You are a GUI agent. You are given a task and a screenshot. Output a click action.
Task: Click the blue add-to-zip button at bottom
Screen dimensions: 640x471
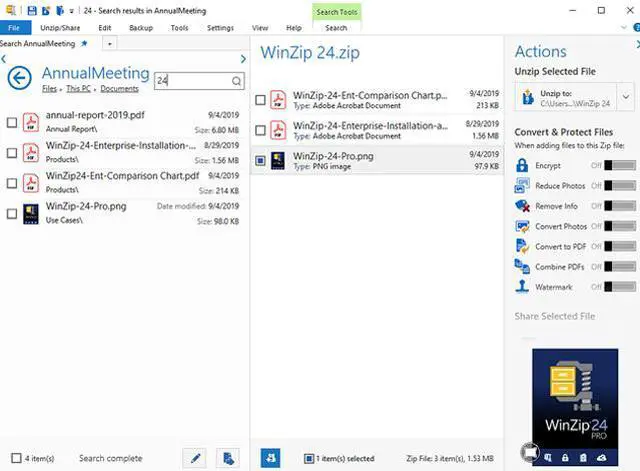click(270, 458)
